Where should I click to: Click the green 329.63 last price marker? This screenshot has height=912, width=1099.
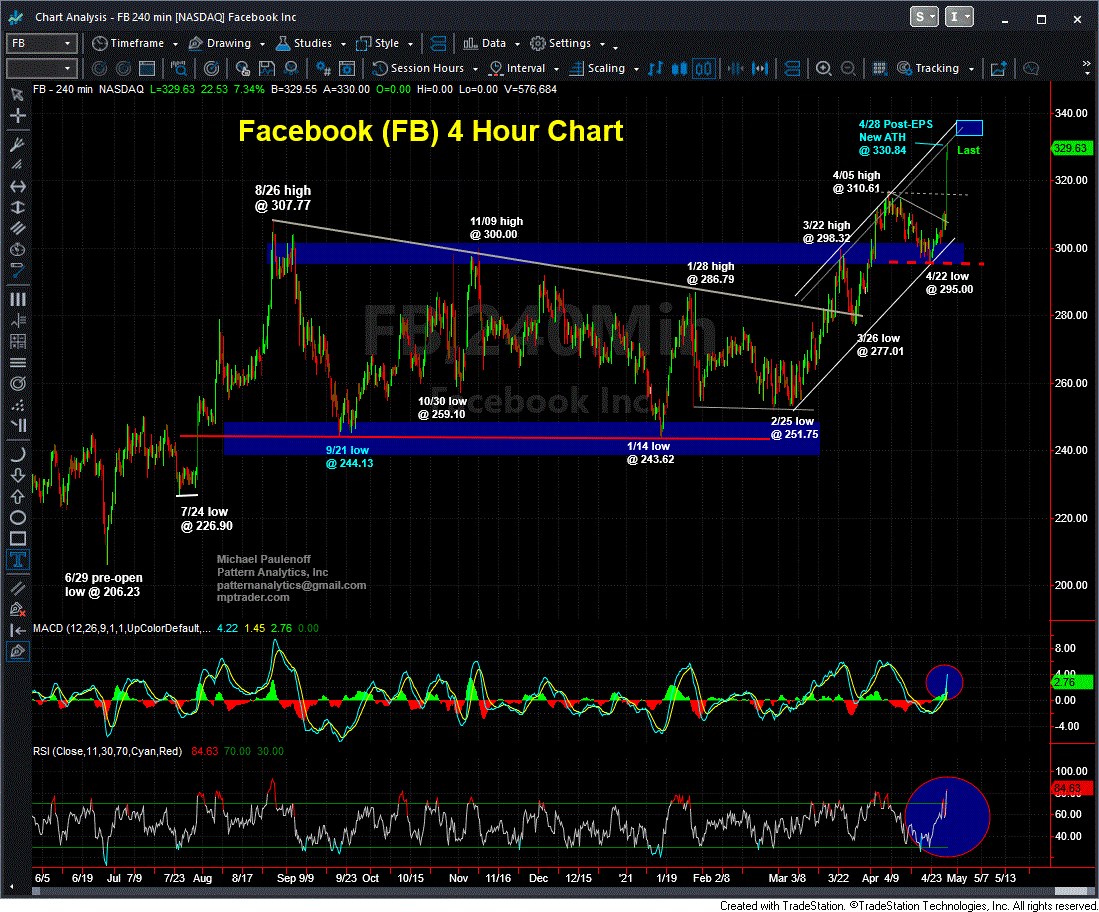tap(1072, 148)
